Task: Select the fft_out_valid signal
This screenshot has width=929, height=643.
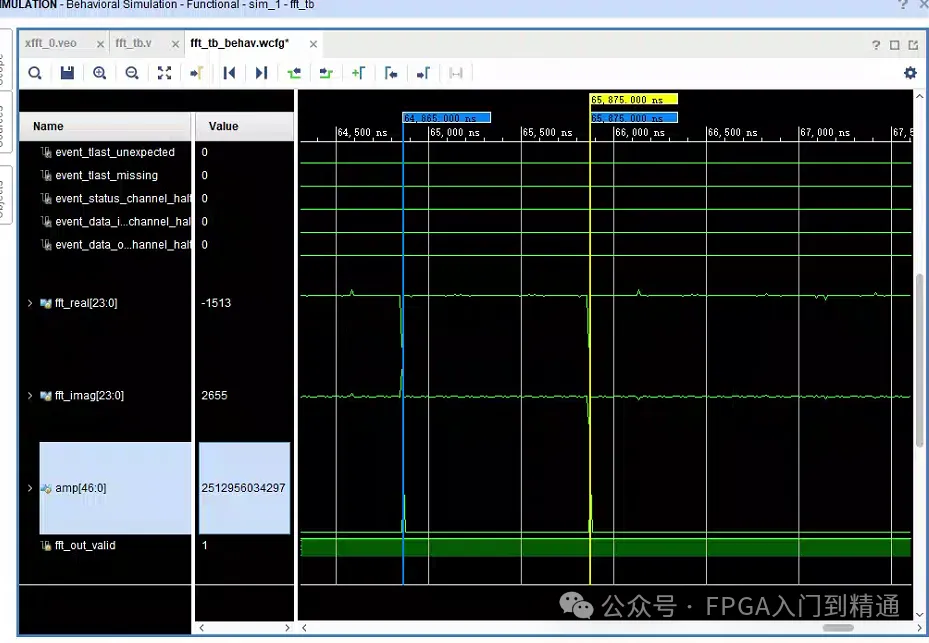Action: 85,545
